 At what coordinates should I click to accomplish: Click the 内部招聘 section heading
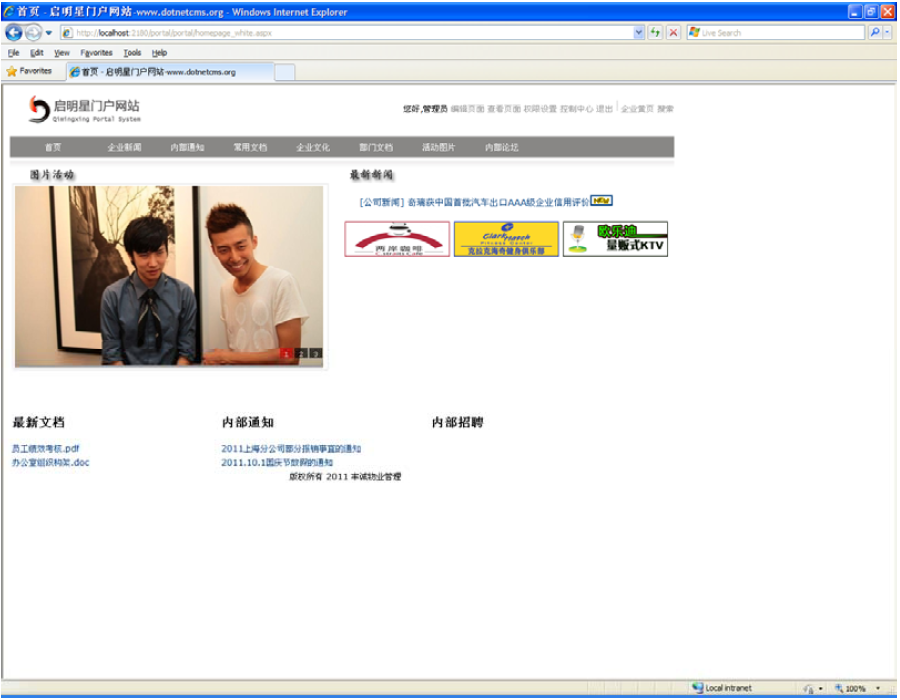[x=457, y=422]
